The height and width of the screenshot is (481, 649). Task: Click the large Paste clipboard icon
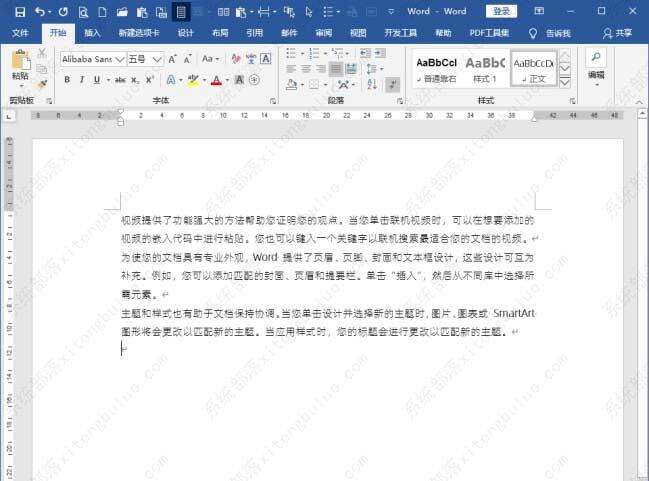pyautogui.click(x=20, y=60)
